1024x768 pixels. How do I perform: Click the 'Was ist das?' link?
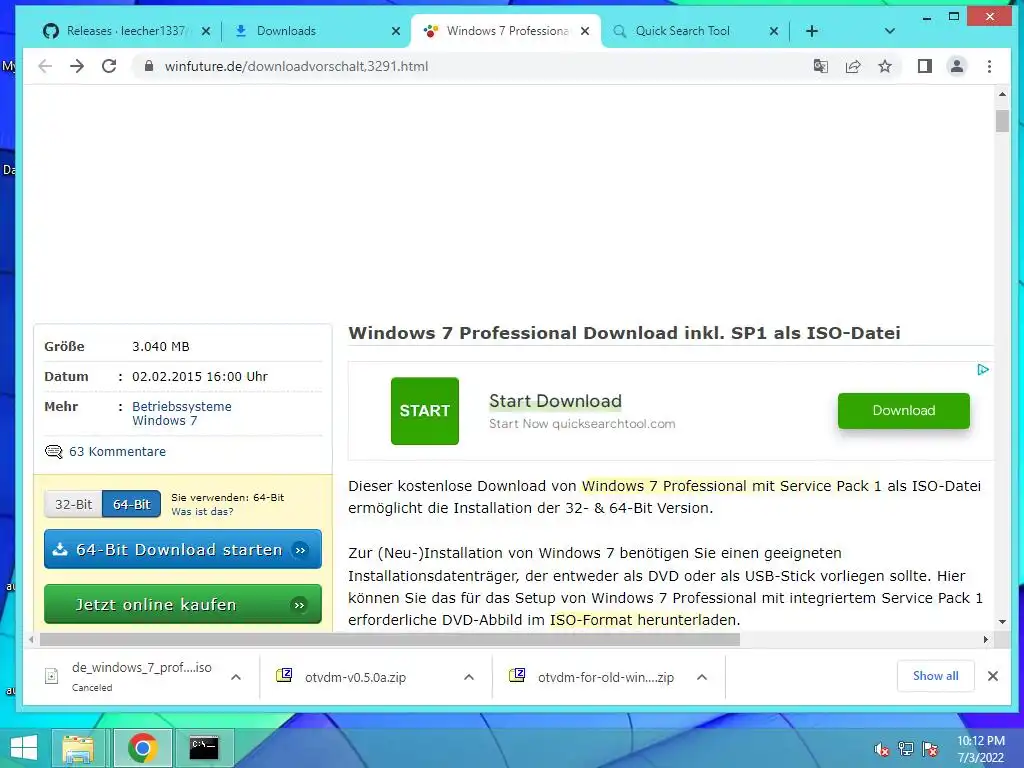[x=202, y=511]
